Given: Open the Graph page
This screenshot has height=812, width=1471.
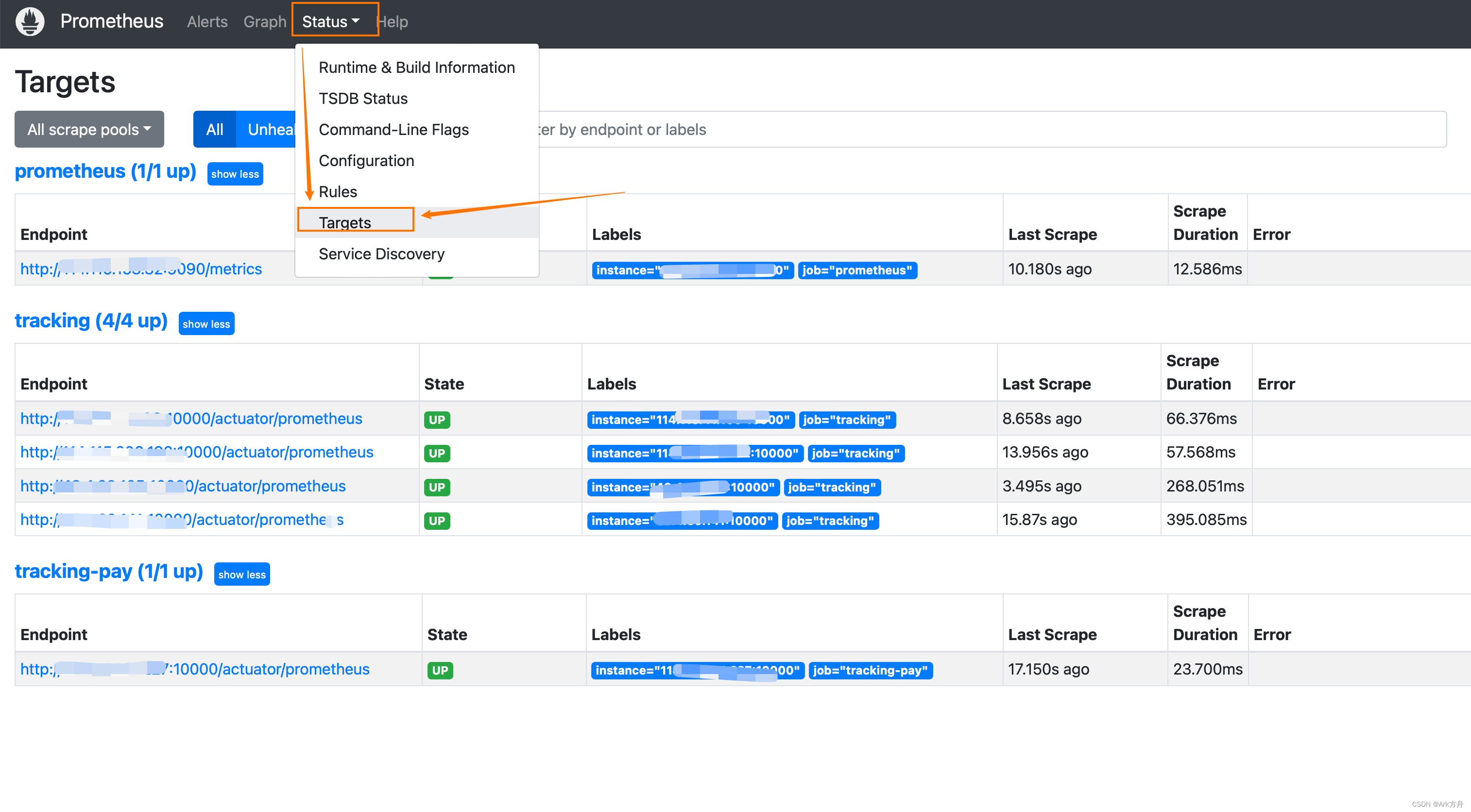Looking at the screenshot, I should 265,22.
